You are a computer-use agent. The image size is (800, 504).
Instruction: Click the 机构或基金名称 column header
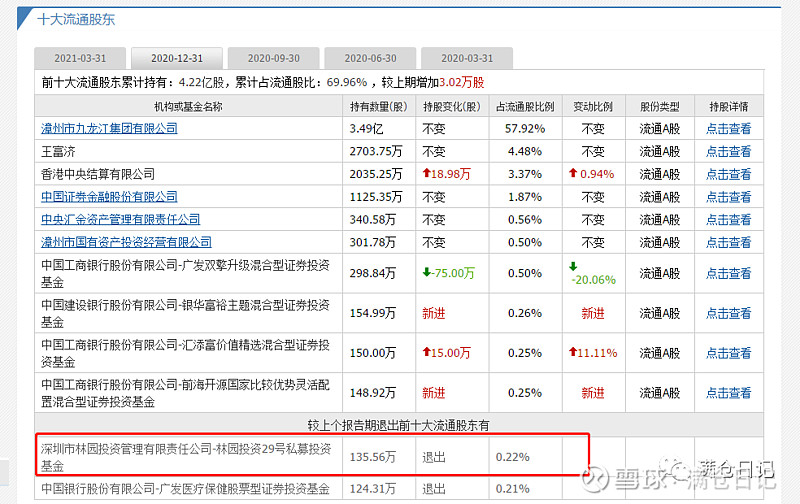point(188,107)
